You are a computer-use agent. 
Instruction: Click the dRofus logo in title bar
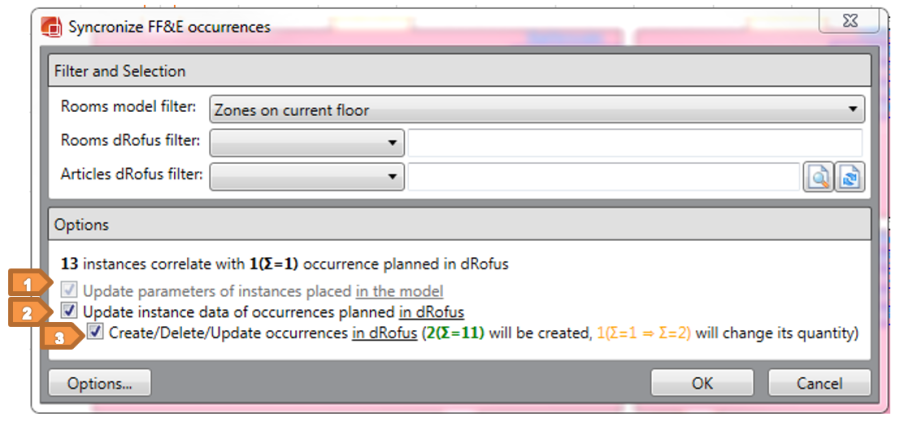[52, 27]
